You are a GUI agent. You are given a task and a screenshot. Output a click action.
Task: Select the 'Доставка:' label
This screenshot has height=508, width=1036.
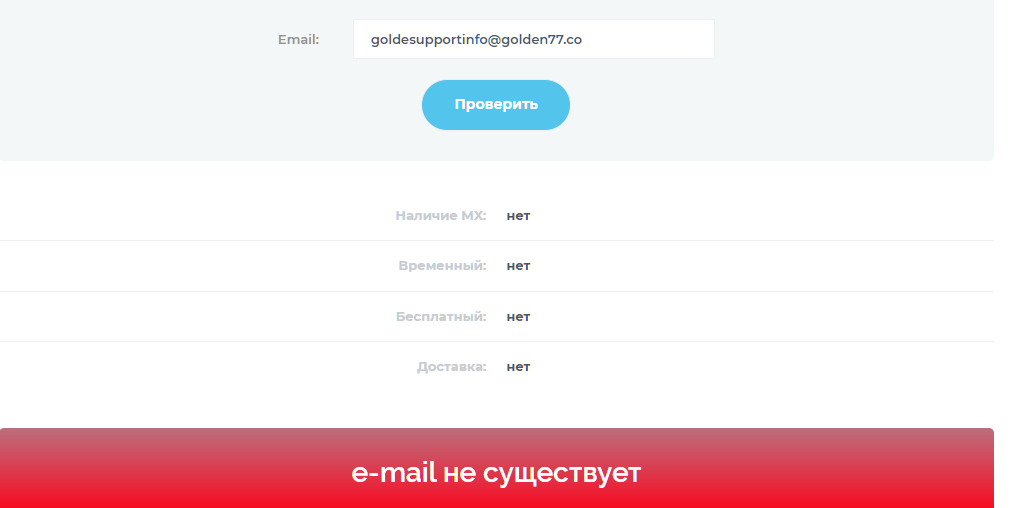[x=451, y=367]
